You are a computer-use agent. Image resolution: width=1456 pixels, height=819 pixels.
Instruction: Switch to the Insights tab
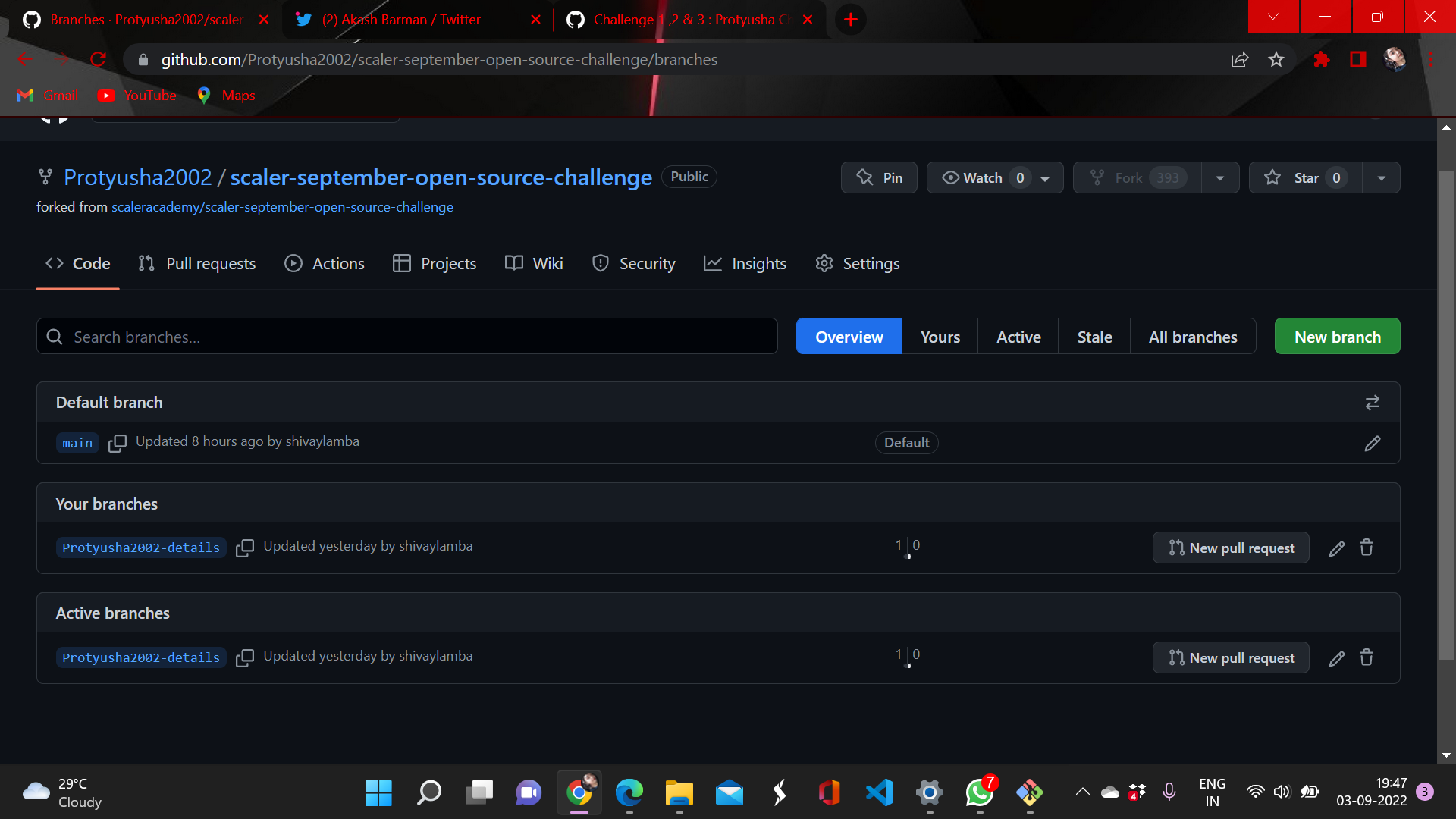(x=745, y=264)
